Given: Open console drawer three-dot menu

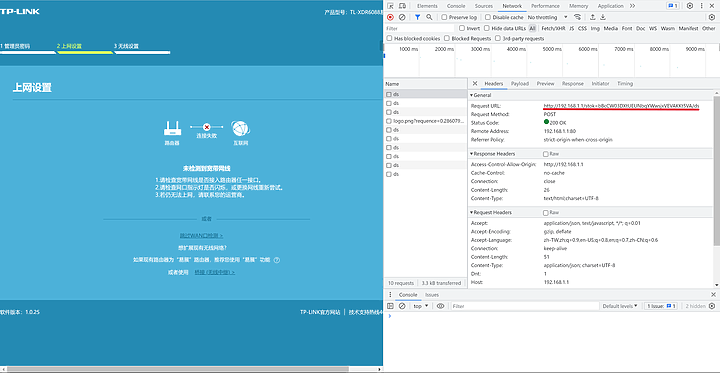Looking at the screenshot, I should click(390, 294).
